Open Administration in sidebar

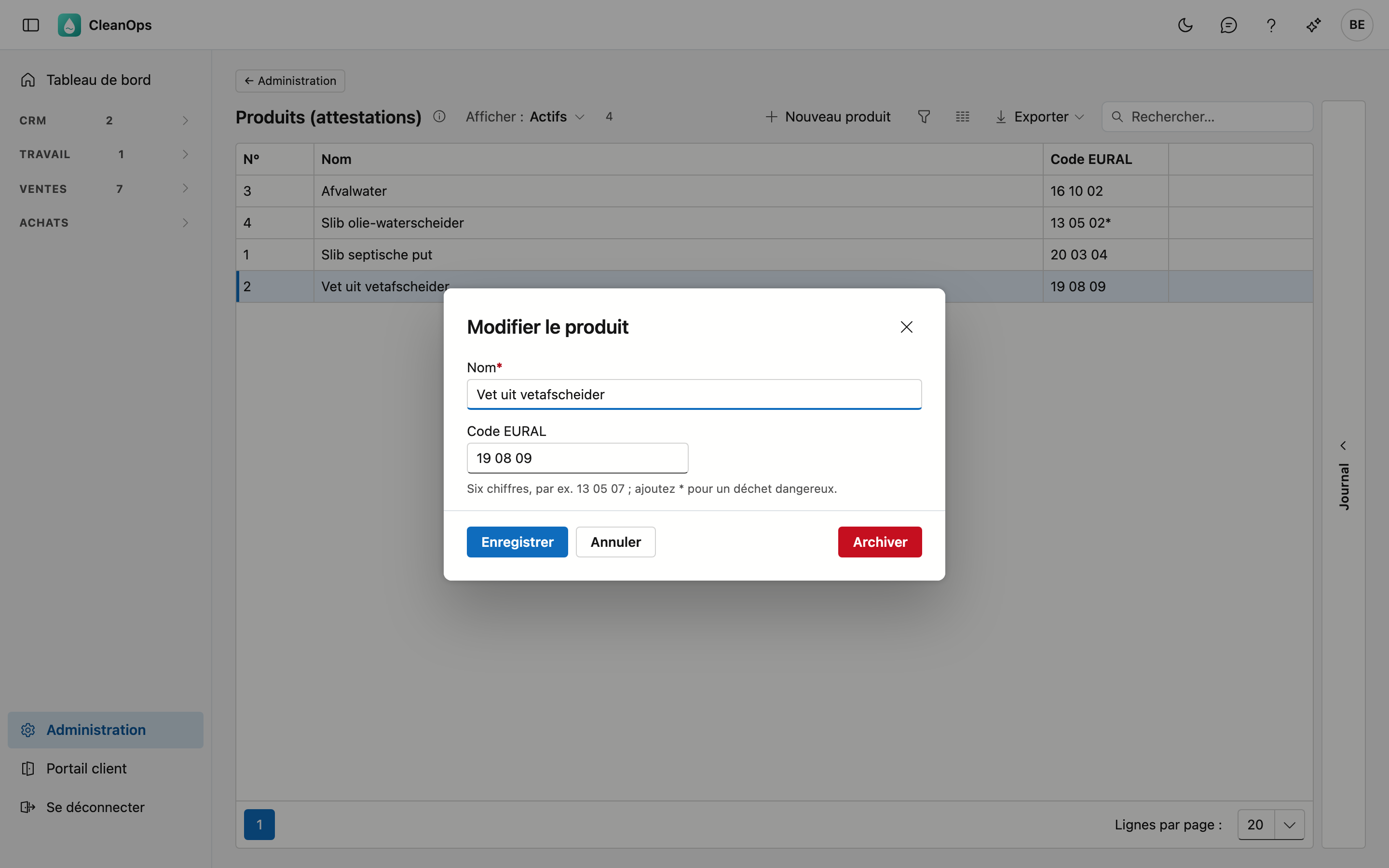[105, 730]
